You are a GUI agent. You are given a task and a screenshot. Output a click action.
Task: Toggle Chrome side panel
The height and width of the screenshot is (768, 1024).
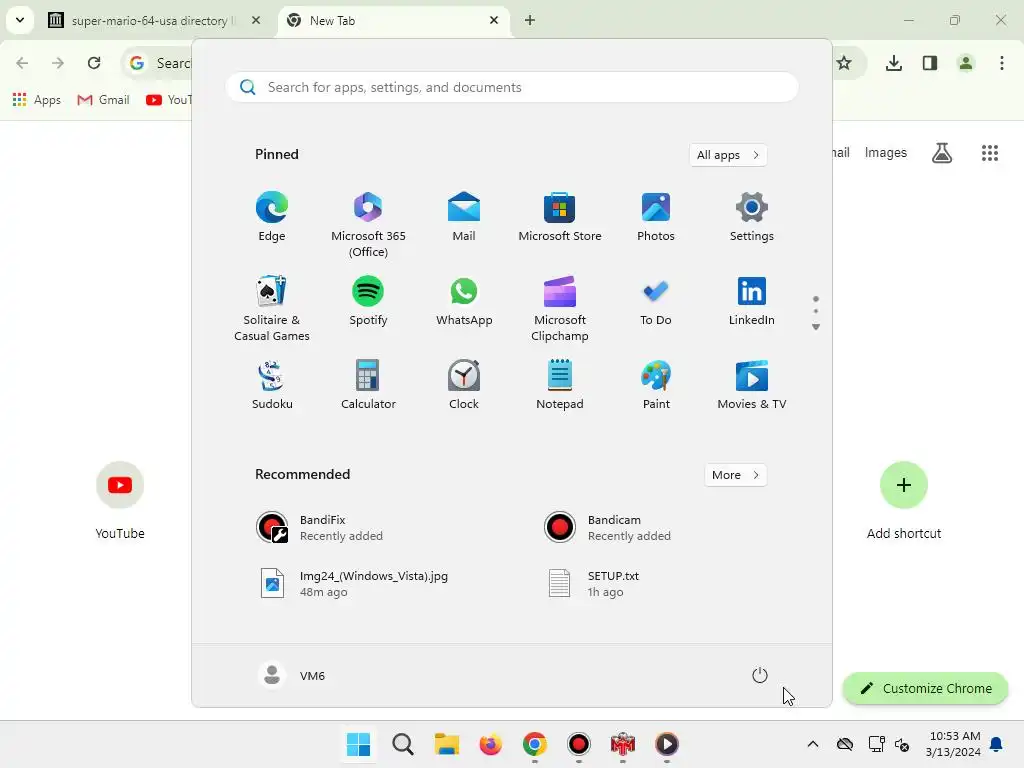coord(930,63)
